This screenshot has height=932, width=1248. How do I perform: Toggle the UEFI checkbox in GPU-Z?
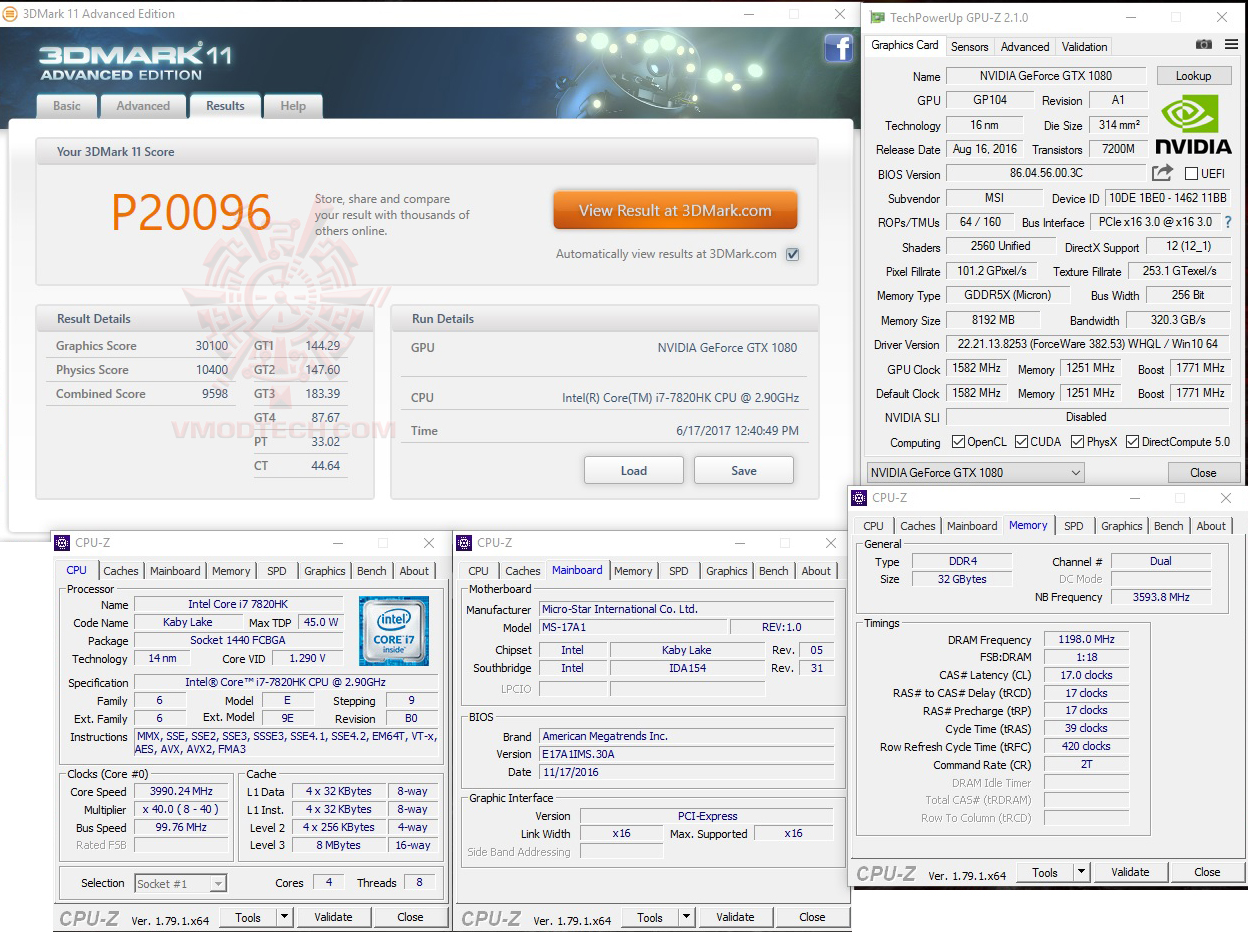pos(1191,174)
